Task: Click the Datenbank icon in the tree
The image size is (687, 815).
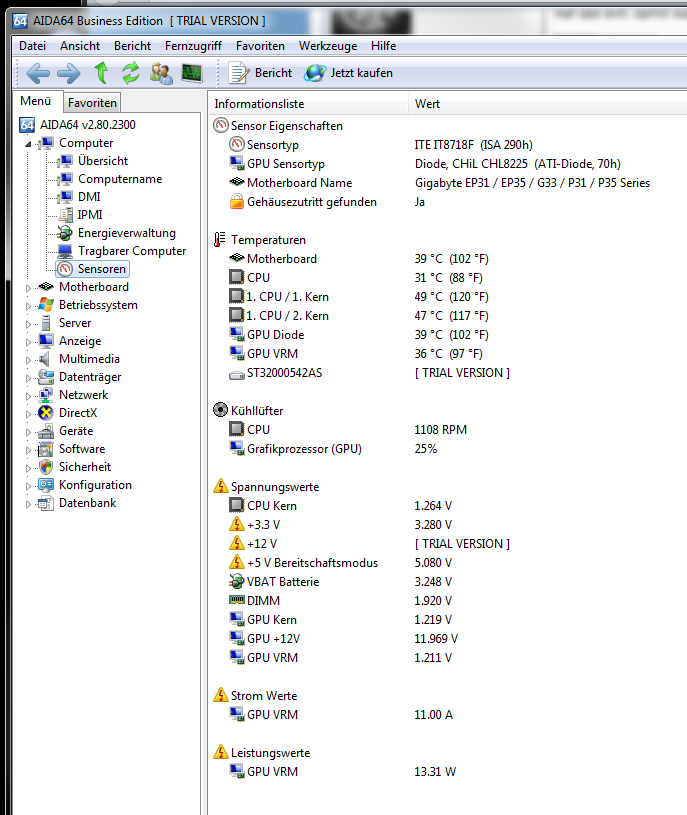Action: (46, 503)
